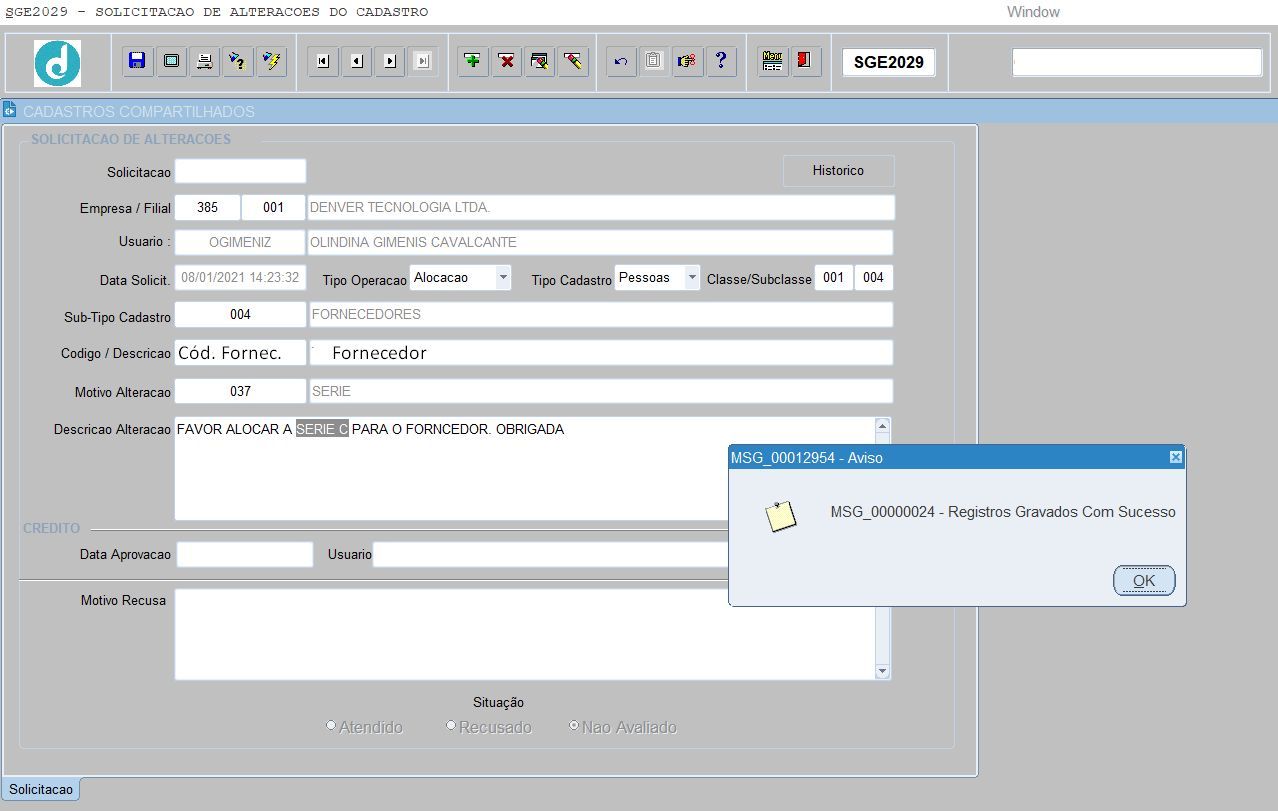Click the Motivo Recusa text area
This screenshot has height=811, width=1278.
(524, 634)
